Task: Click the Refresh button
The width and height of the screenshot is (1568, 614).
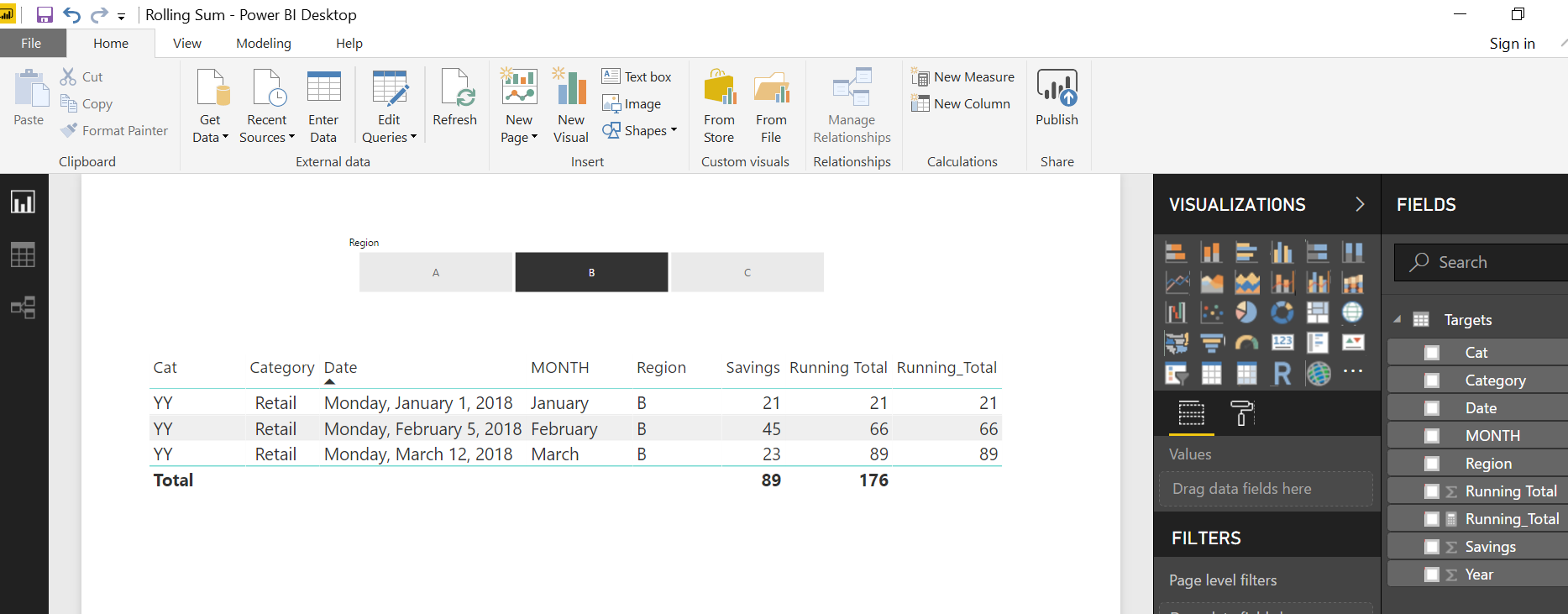Action: (454, 97)
